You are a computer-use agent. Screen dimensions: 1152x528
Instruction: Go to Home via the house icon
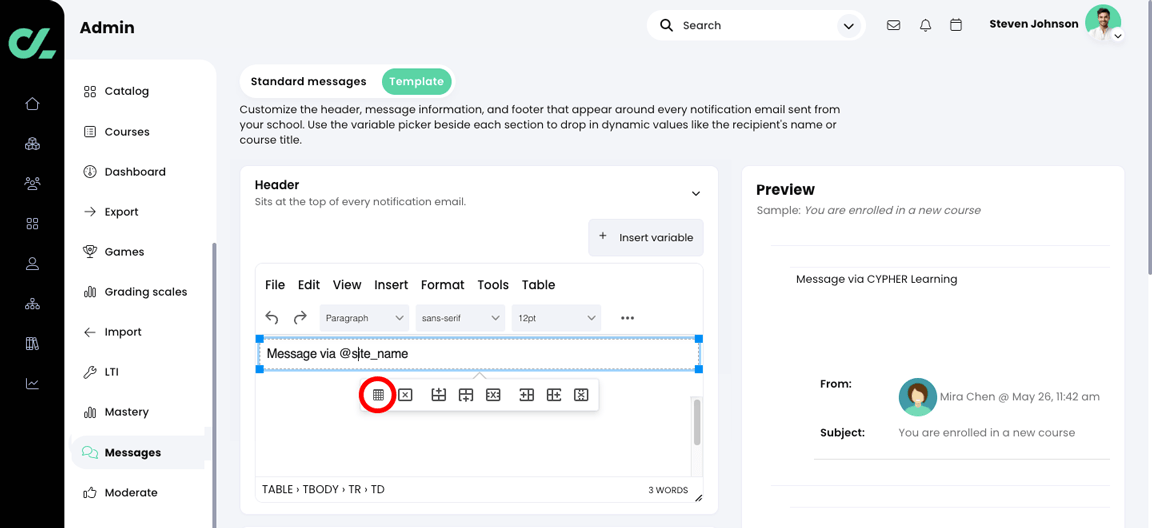[32, 104]
